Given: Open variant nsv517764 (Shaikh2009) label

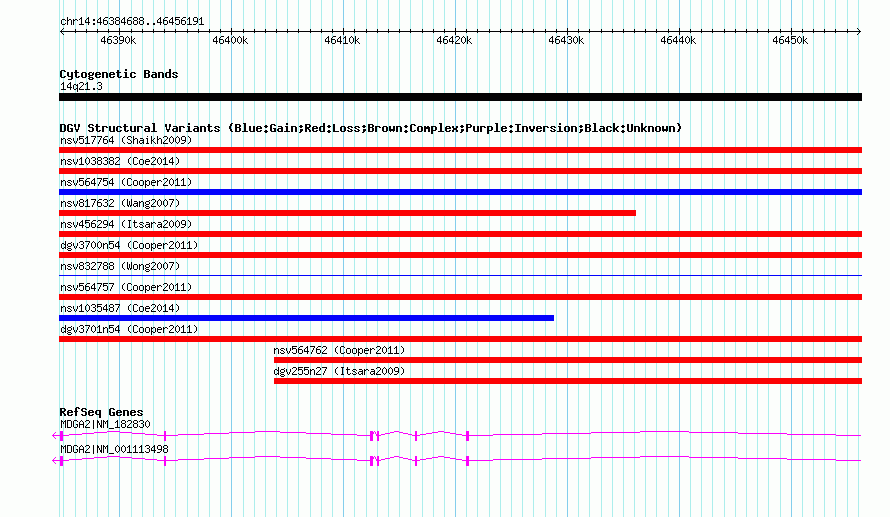Looking at the screenshot, I should (126, 140).
